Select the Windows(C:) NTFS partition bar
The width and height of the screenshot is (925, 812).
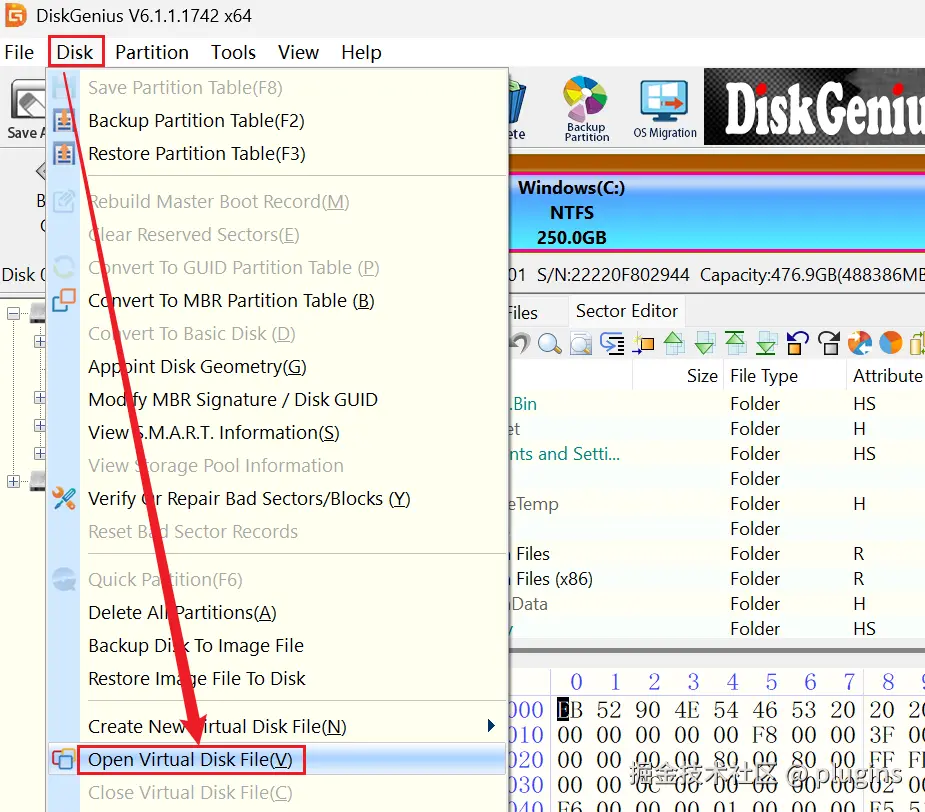pos(717,212)
